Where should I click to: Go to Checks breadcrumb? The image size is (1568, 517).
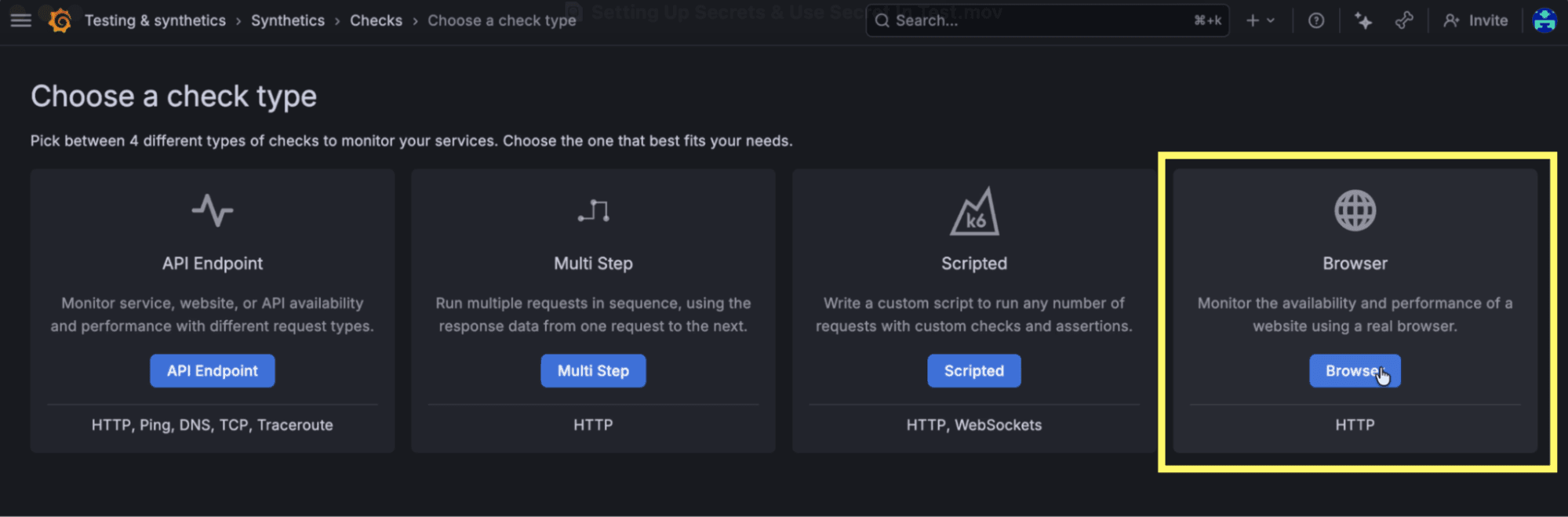[x=376, y=20]
